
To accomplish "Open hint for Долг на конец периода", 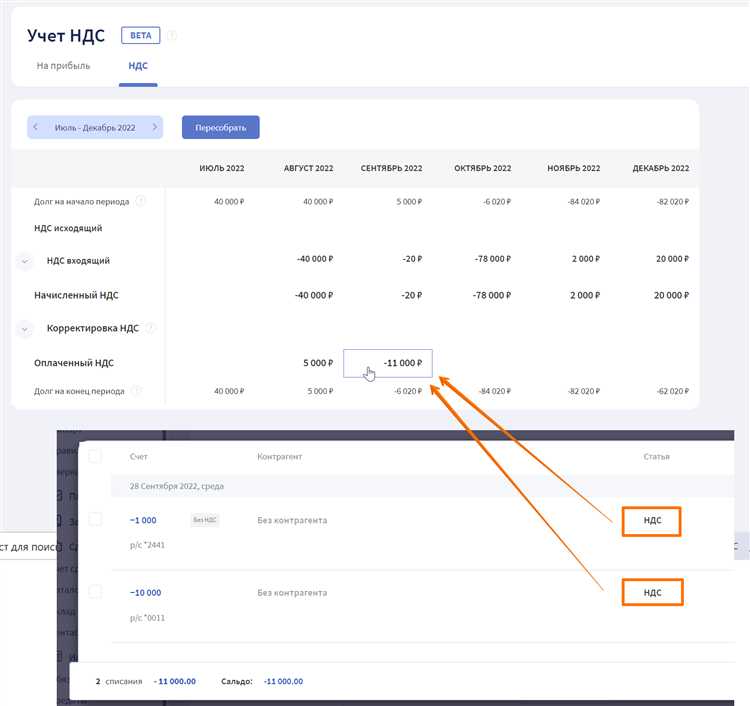I will tap(136, 391).
